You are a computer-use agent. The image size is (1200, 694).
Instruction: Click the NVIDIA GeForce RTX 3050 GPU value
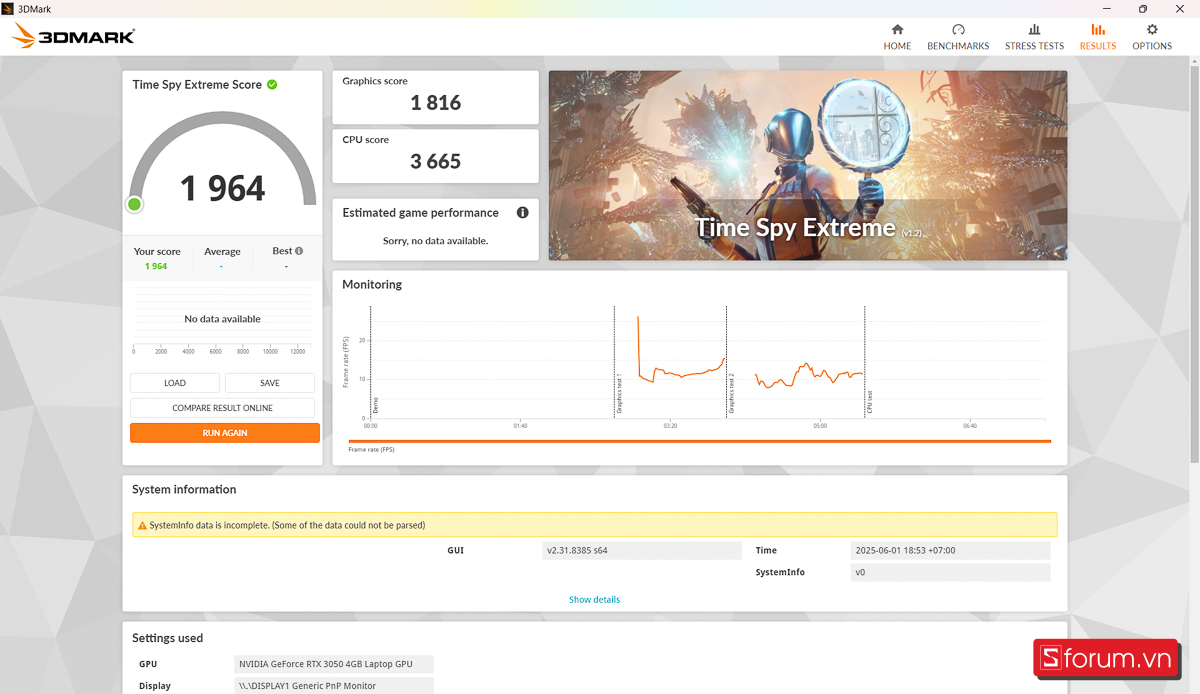(x=334, y=664)
